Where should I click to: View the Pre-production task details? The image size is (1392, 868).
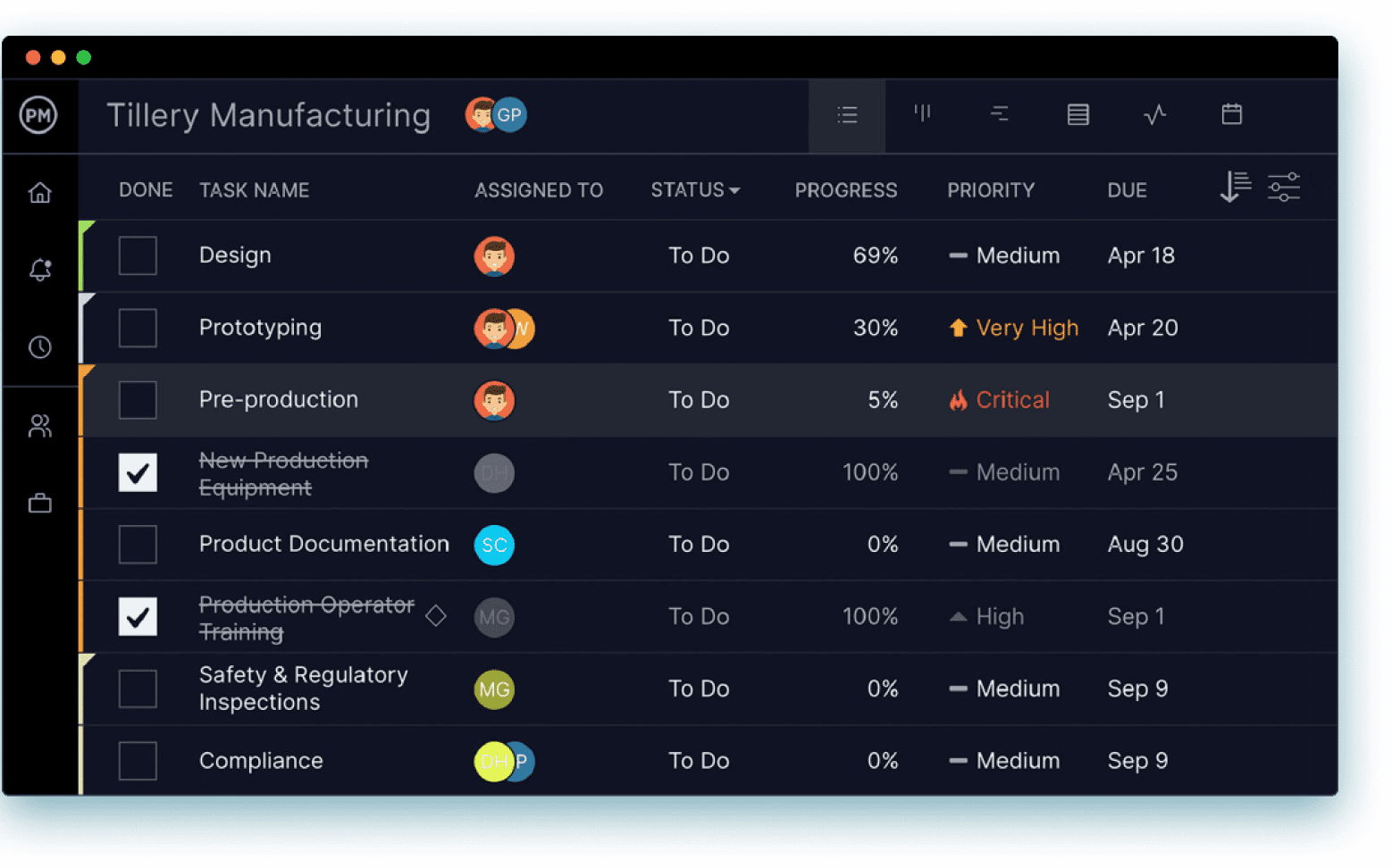tap(278, 399)
